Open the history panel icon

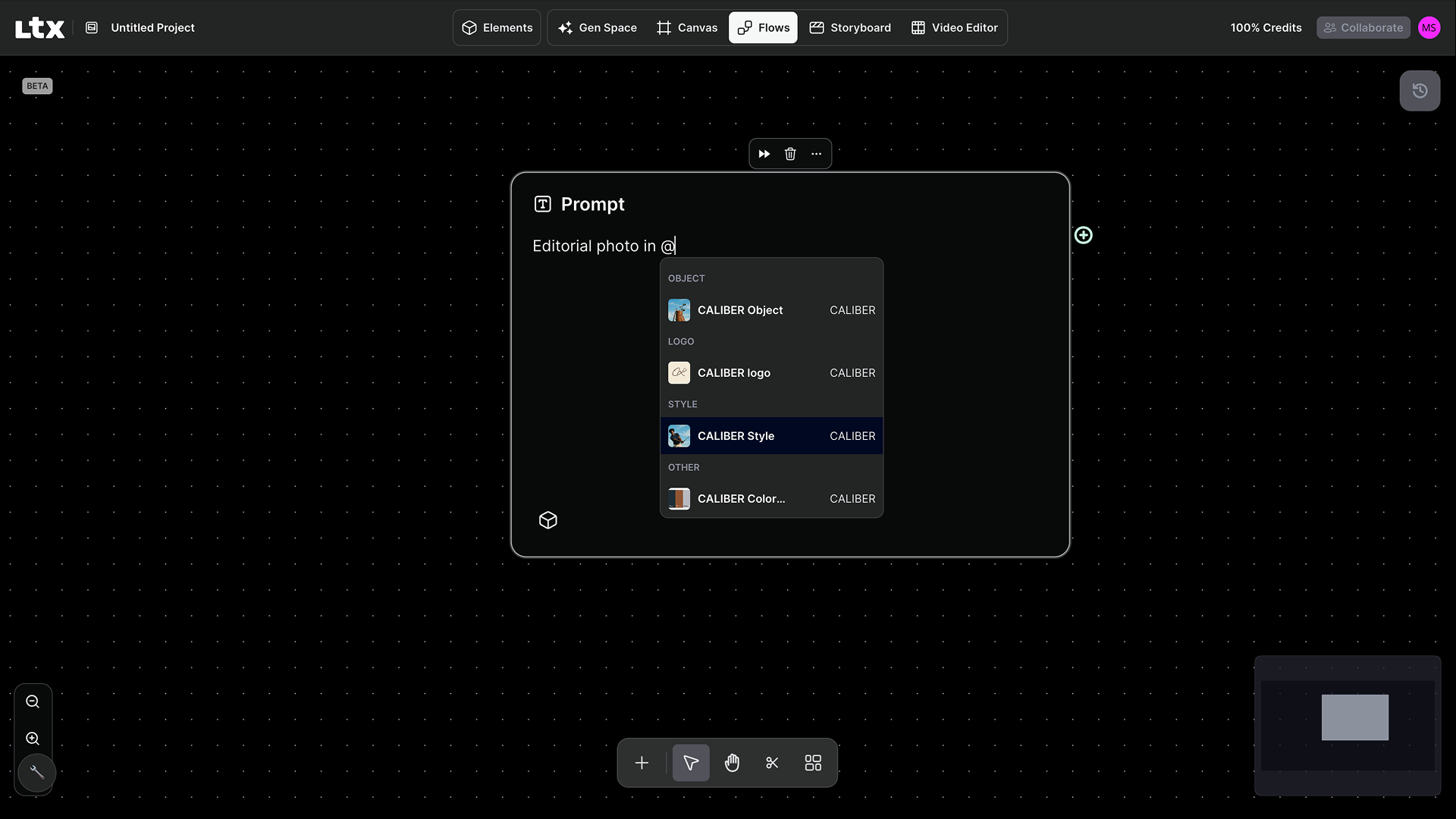pos(1420,91)
